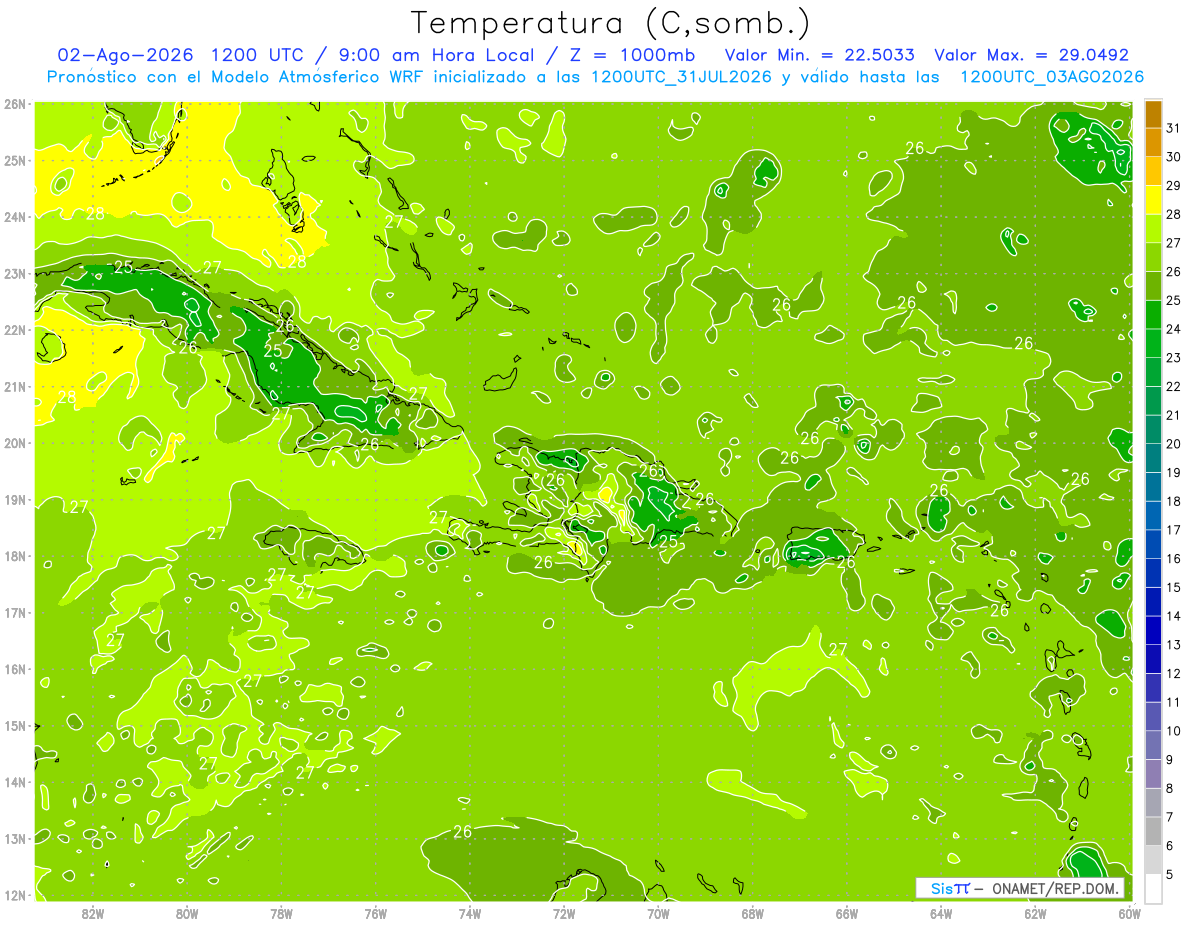
Task: Click the 15N latitude axis label
Action: coord(15,726)
